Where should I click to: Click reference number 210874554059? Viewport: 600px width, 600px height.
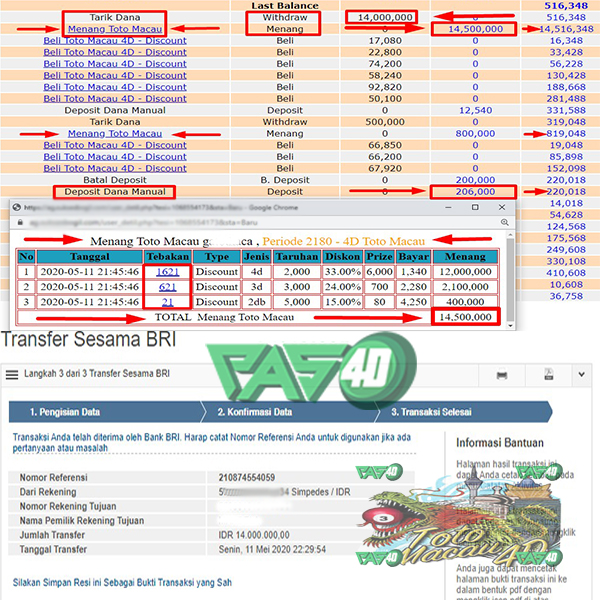[x=246, y=478]
